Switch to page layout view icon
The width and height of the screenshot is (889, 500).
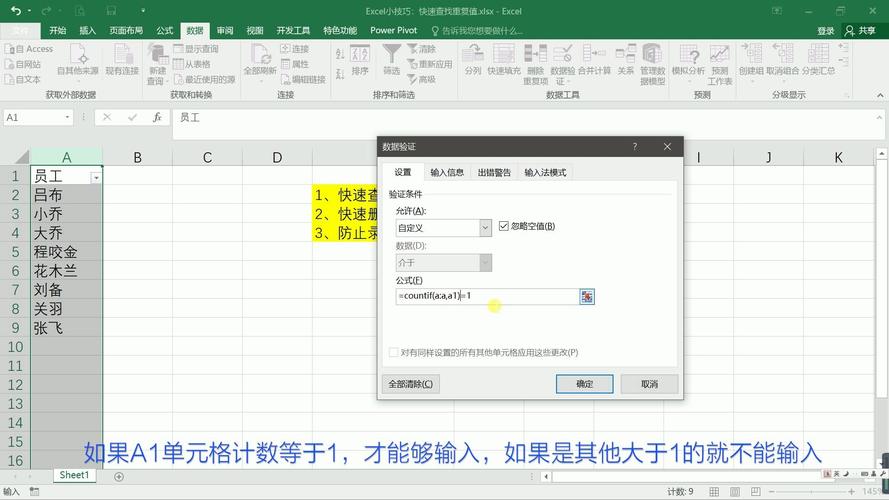[x=735, y=491]
